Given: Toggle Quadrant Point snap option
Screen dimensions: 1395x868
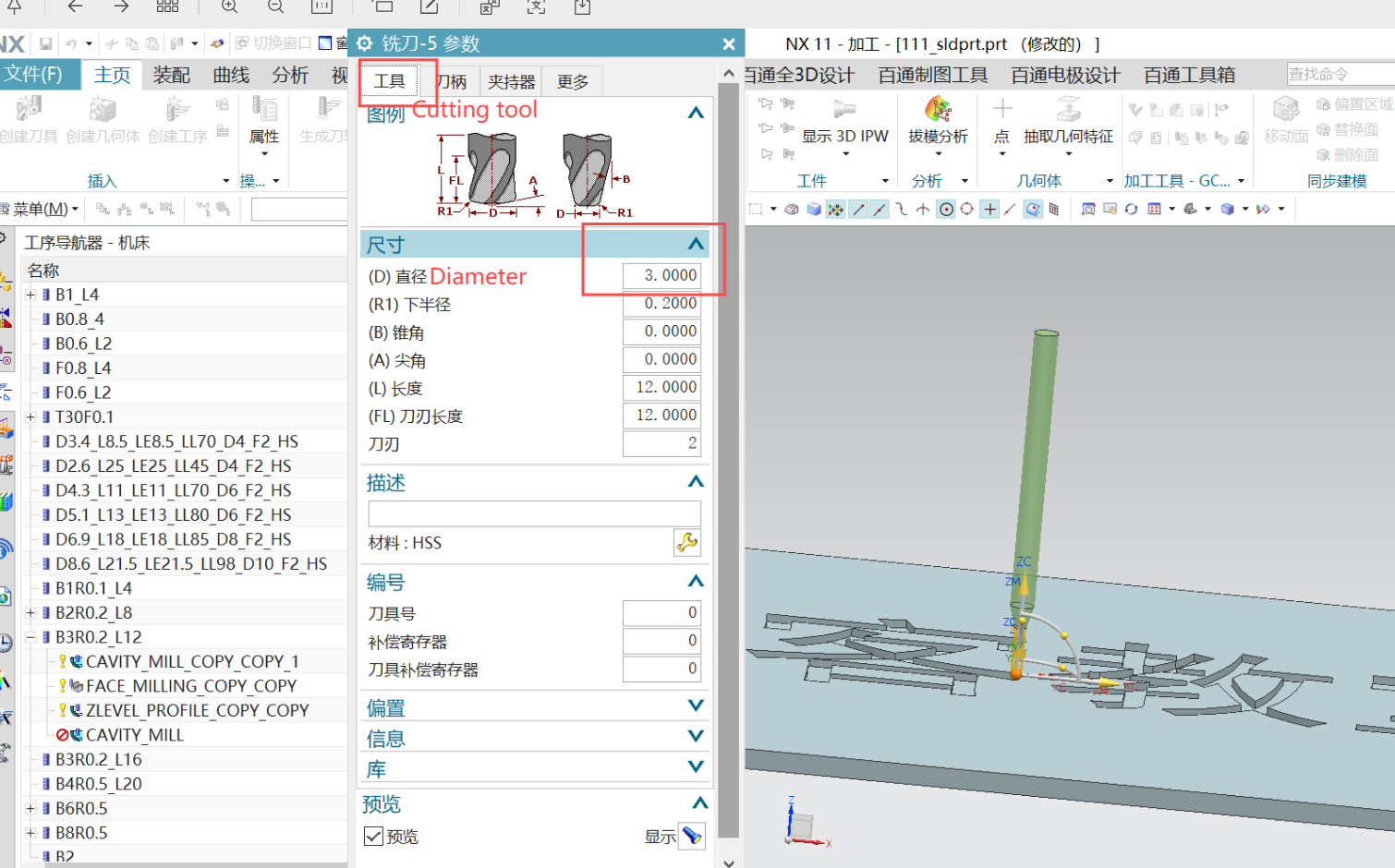Looking at the screenshot, I should pos(966,209).
